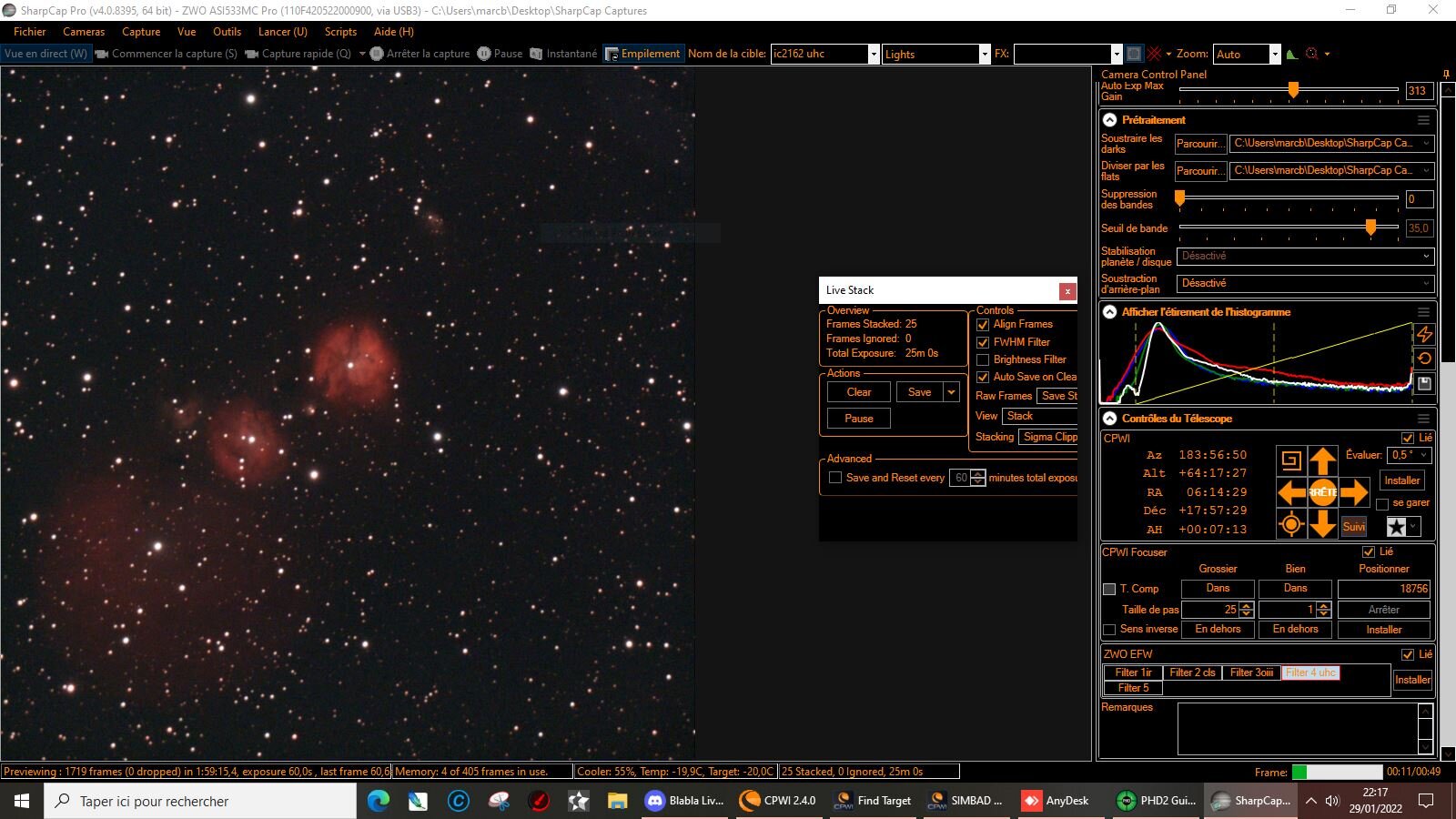Click the focus assistant magnifier icon in toolbar

click(1311, 54)
